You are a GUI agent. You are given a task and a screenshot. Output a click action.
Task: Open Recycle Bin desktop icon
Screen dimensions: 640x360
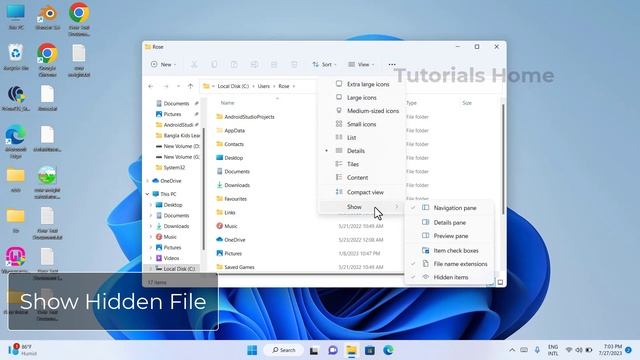point(16,58)
